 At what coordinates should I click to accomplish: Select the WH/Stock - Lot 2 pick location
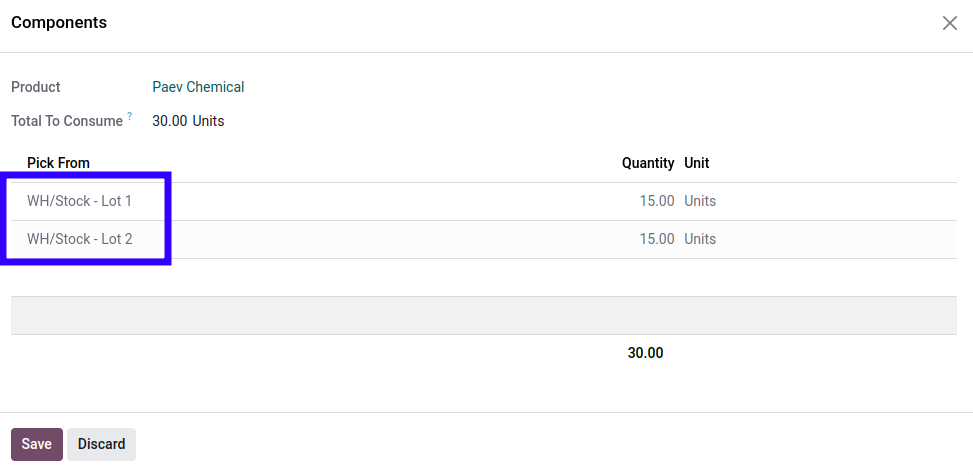pyautogui.click(x=80, y=239)
